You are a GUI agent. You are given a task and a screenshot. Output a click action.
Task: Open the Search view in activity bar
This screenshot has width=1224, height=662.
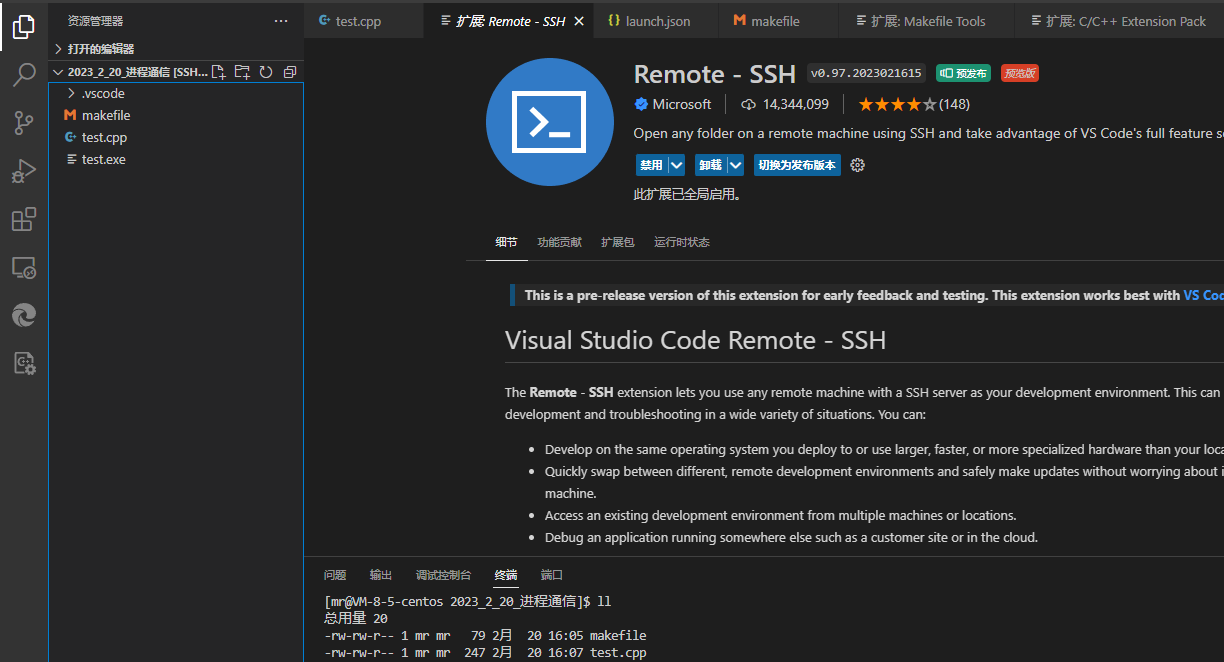click(24, 75)
